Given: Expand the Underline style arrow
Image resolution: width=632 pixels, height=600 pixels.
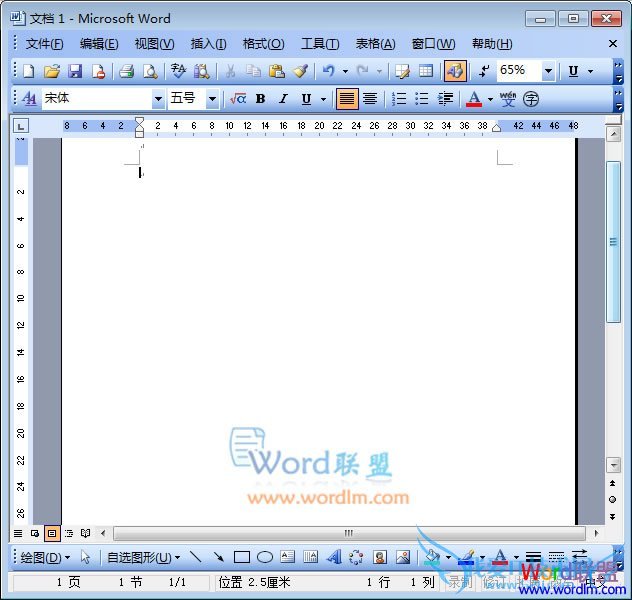Looking at the screenshot, I should (x=323, y=99).
